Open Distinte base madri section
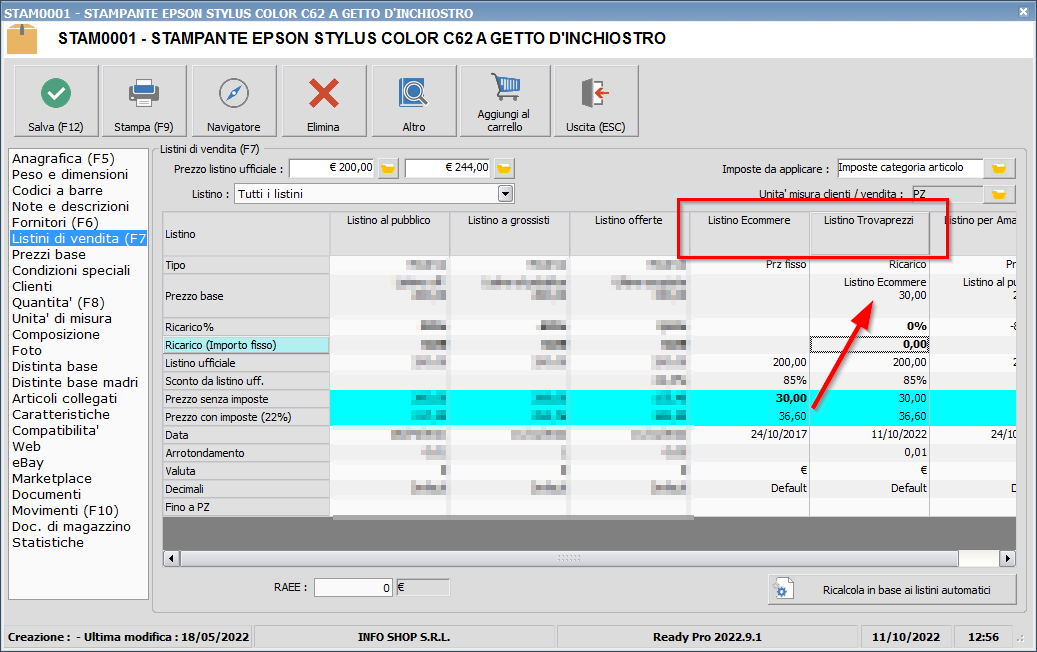Image resolution: width=1037 pixels, height=652 pixels. (x=75, y=383)
